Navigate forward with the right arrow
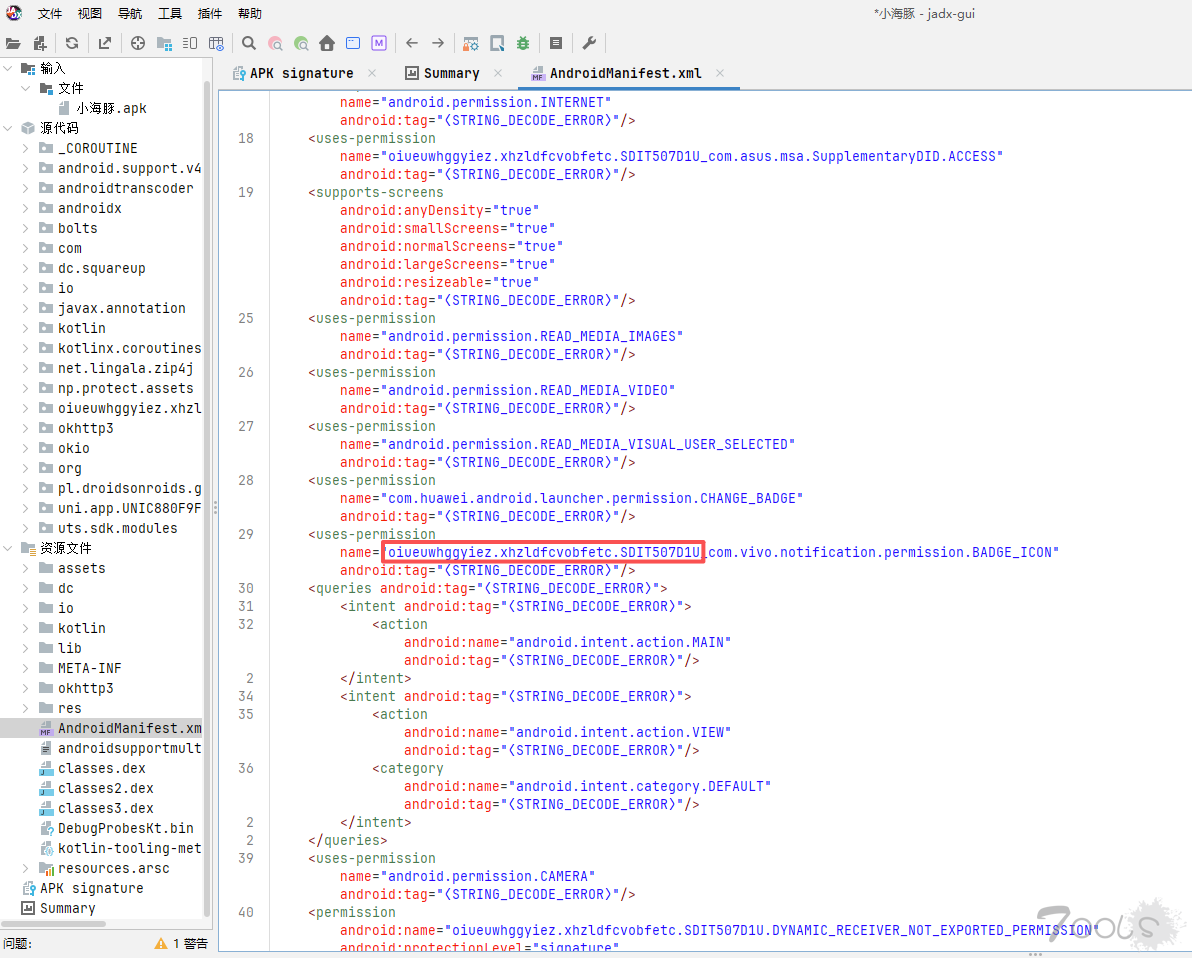This screenshot has width=1192, height=958. click(x=438, y=43)
